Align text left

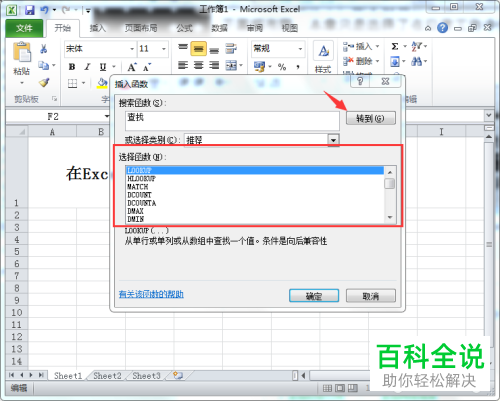click(183, 65)
